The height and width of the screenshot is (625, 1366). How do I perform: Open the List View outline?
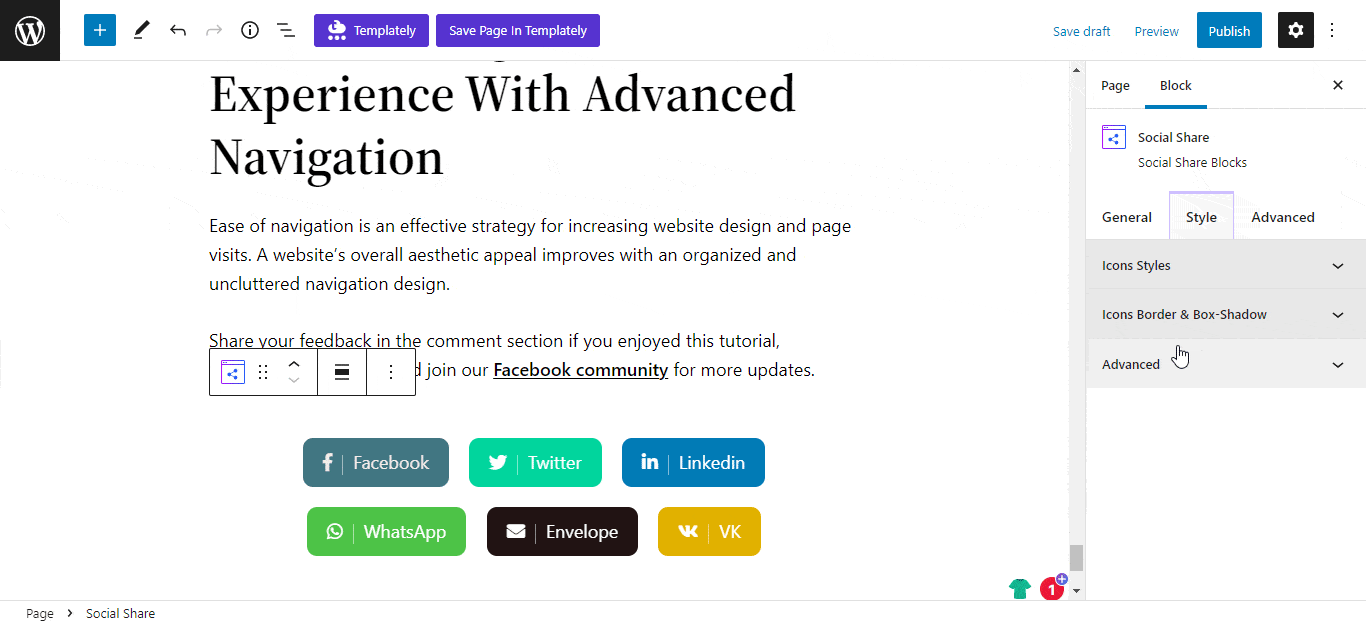pos(286,30)
